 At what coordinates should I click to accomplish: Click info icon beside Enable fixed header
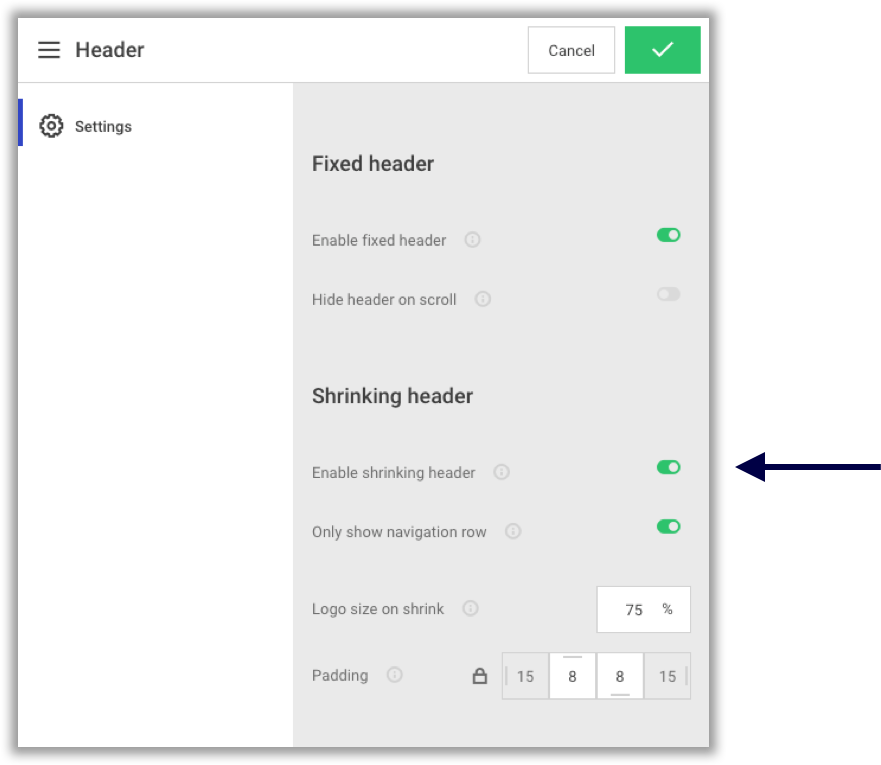pos(473,240)
